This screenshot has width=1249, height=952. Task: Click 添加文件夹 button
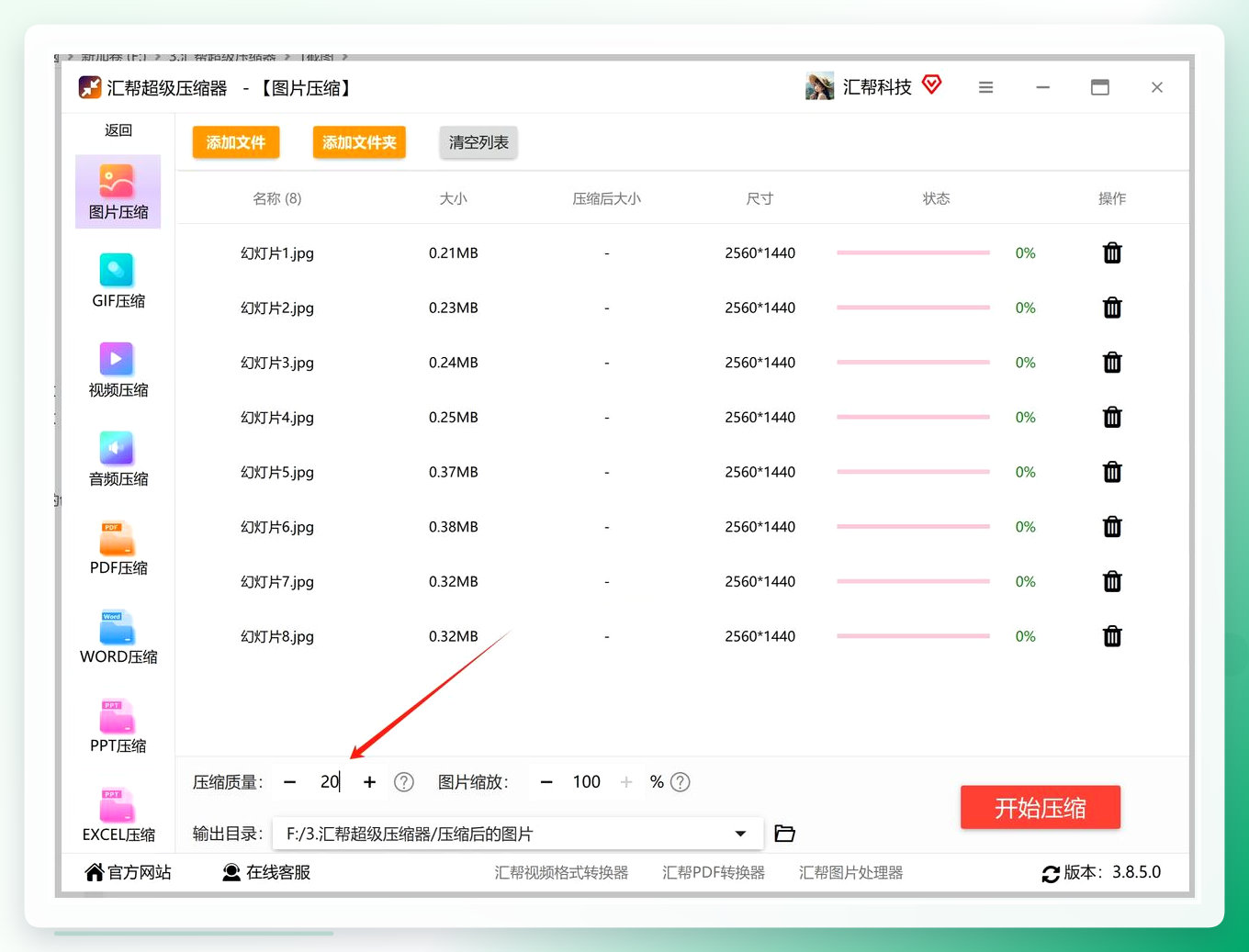(x=359, y=142)
